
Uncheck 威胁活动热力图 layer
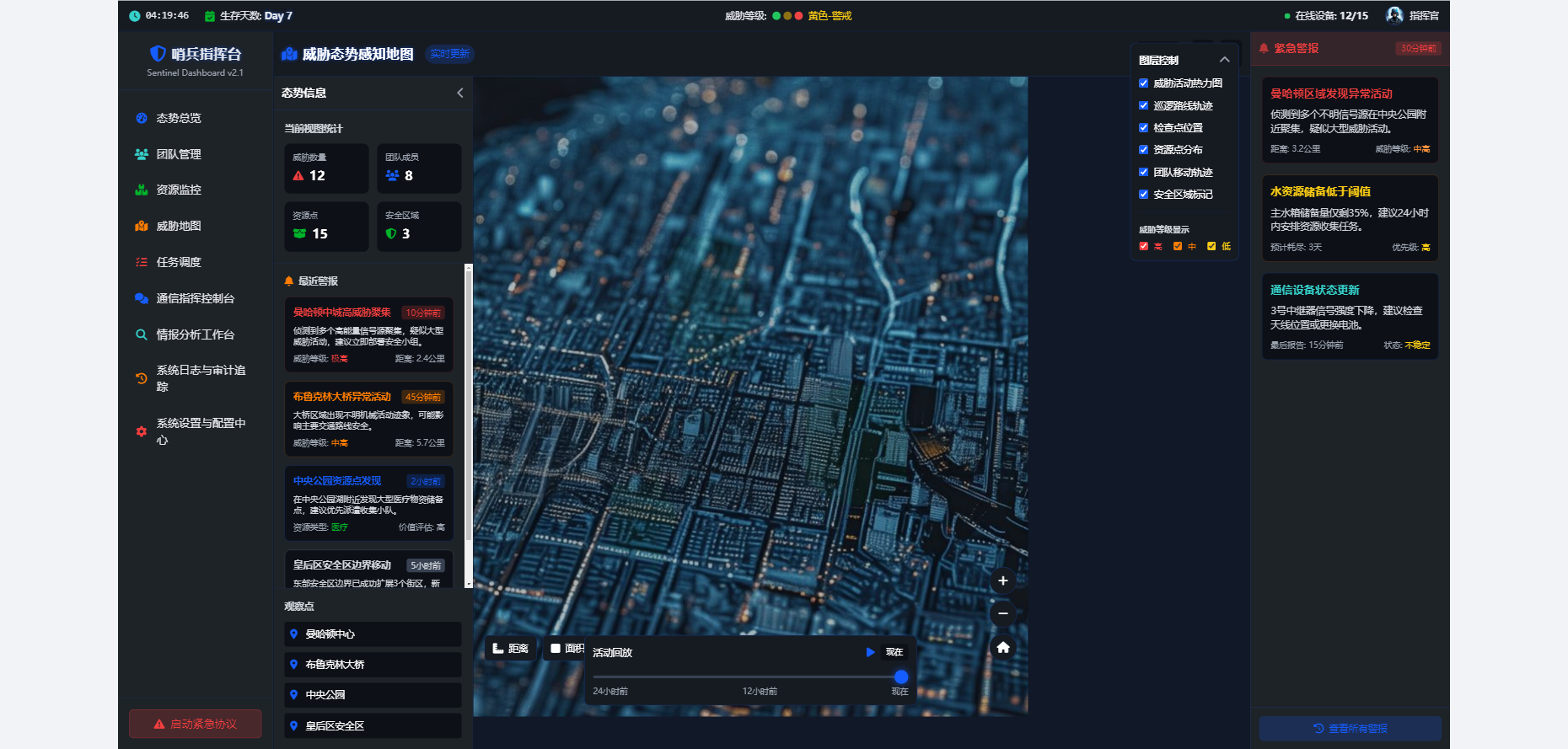pos(1144,83)
